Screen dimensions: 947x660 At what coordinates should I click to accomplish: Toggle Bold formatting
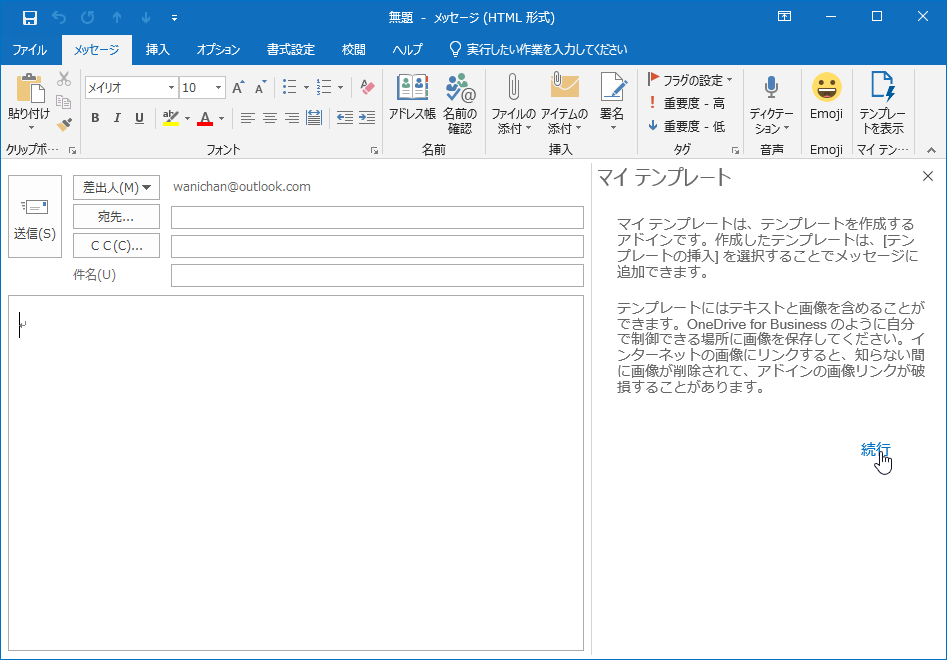[x=95, y=118]
